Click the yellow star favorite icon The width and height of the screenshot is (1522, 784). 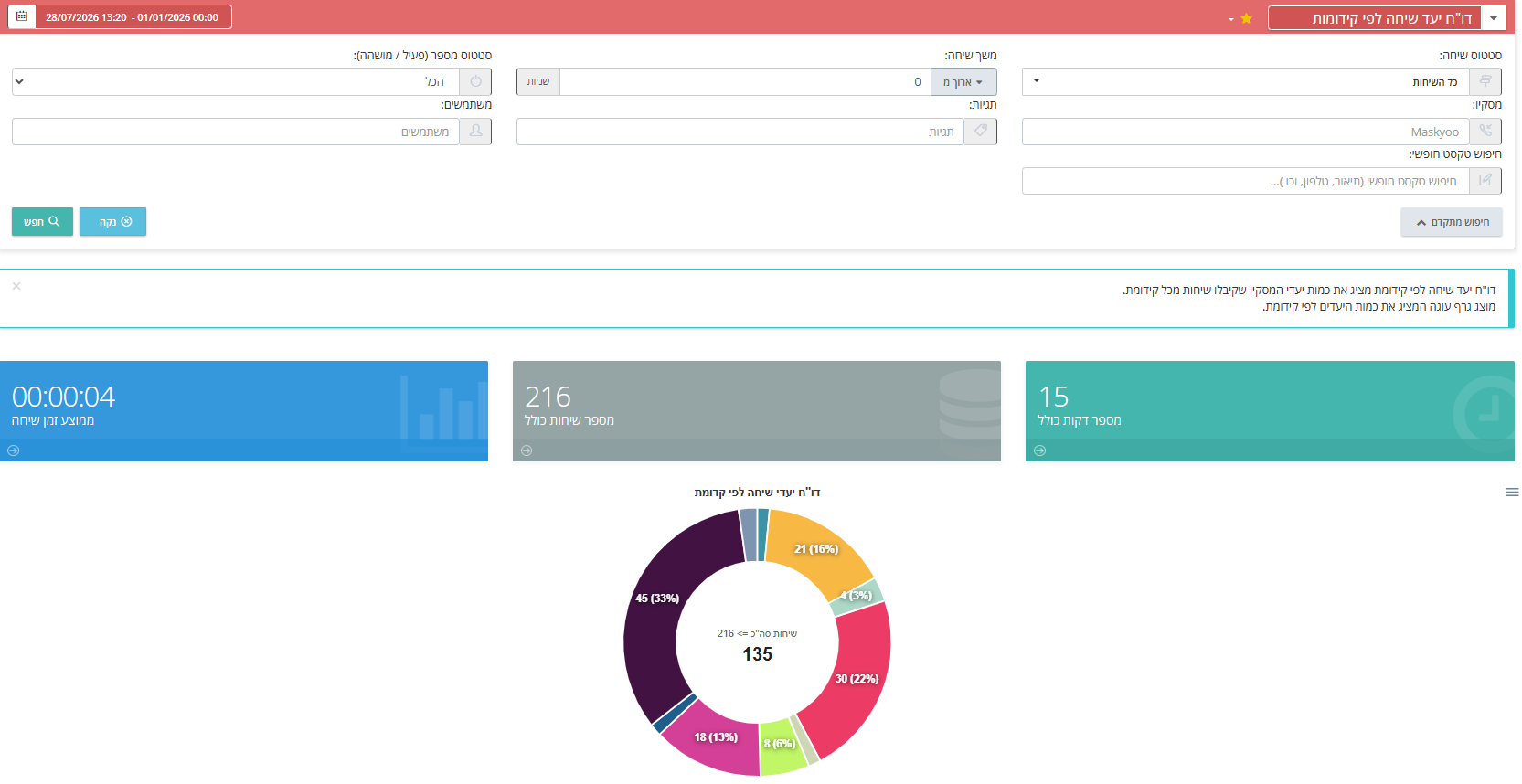1246,18
